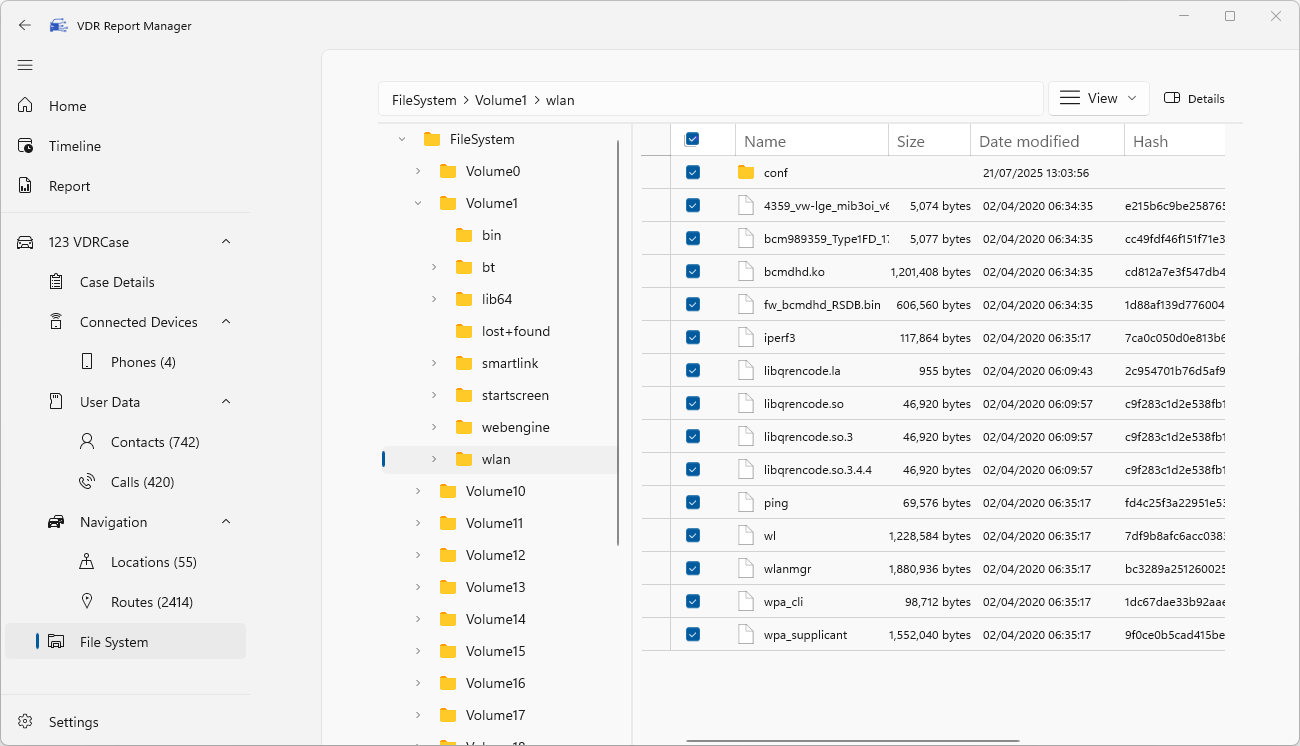Expand the Volume0 tree node
The image size is (1300, 746).
[x=418, y=171]
